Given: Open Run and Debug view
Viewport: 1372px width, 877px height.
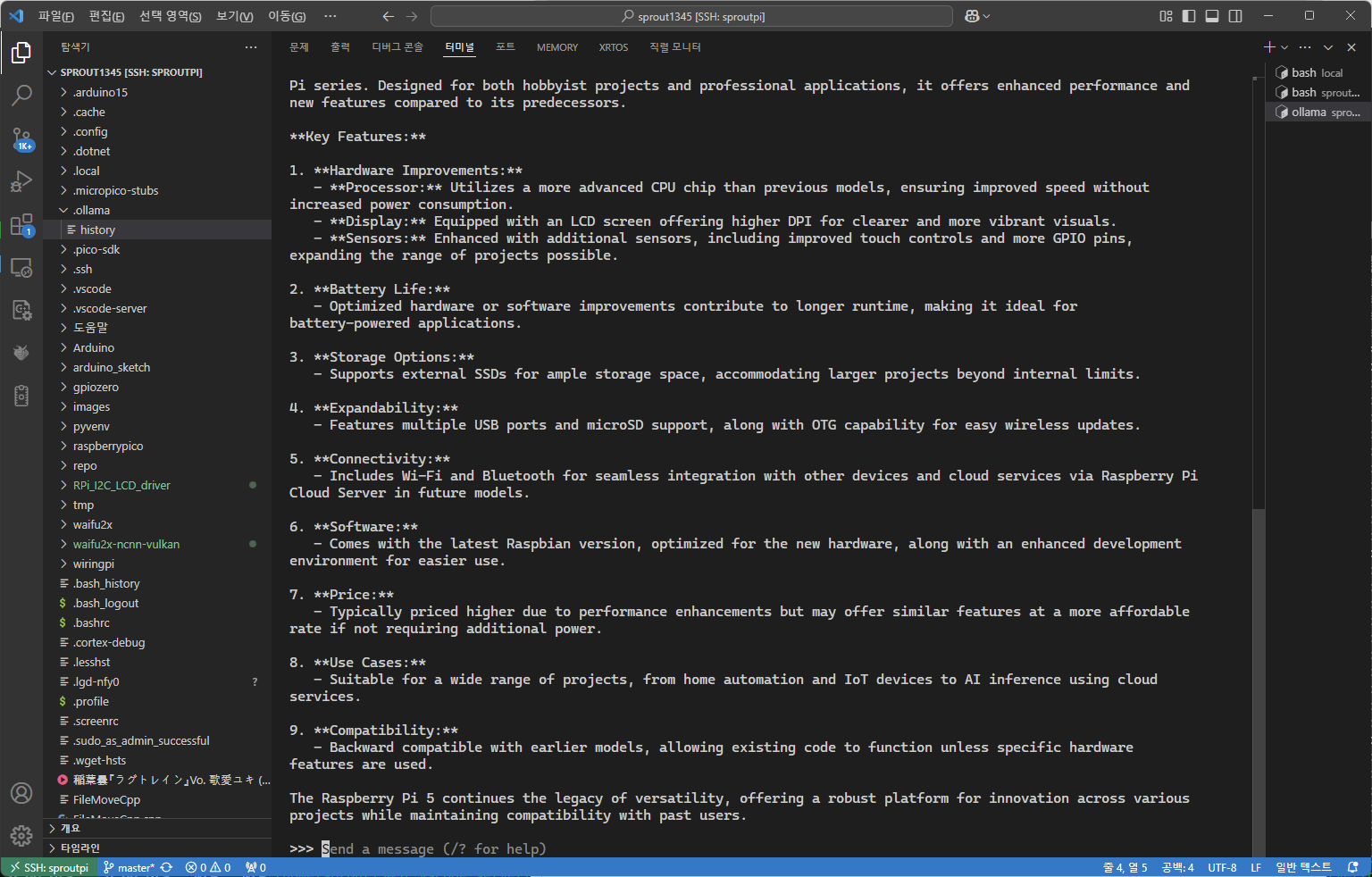Looking at the screenshot, I should pyautogui.click(x=21, y=181).
